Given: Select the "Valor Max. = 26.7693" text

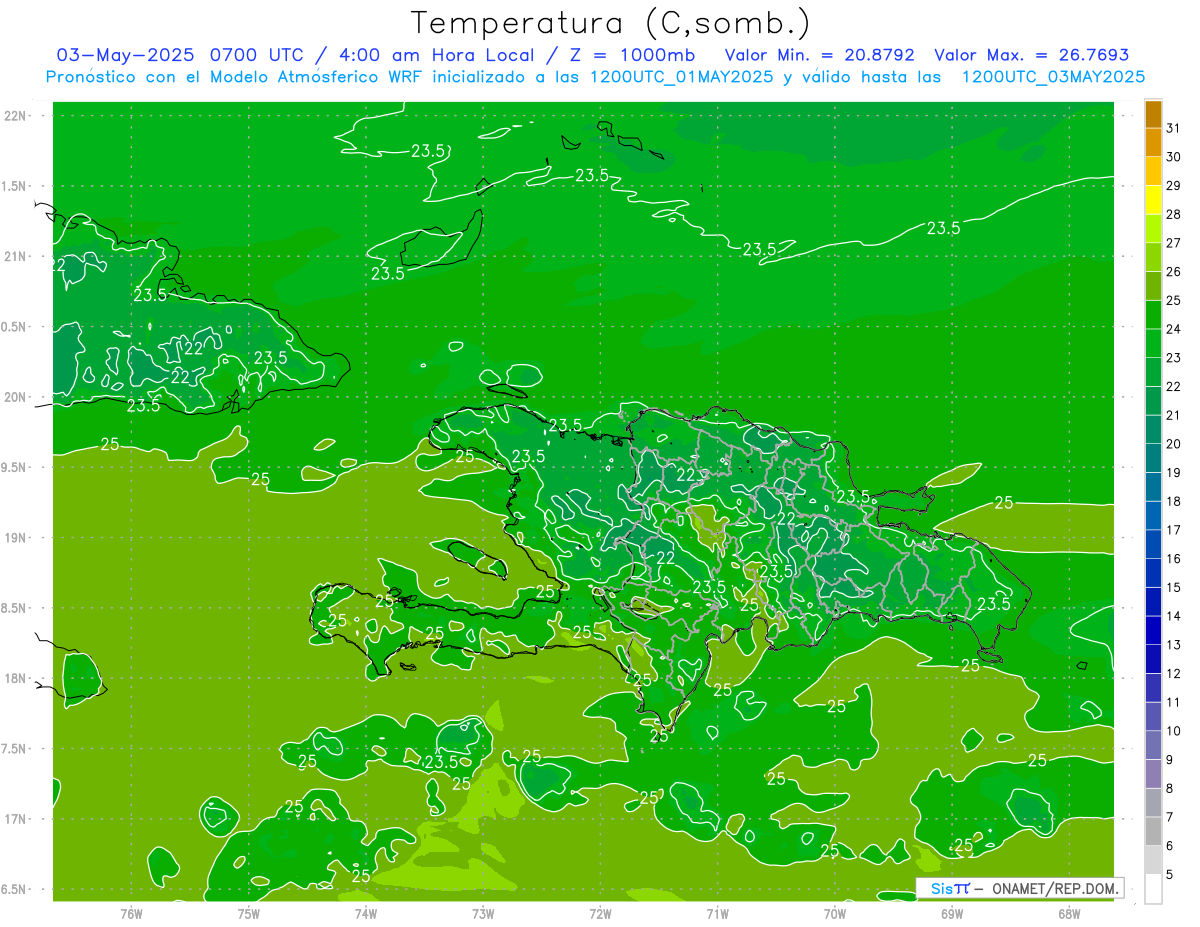Looking at the screenshot, I should click(x=1031, y=55).
